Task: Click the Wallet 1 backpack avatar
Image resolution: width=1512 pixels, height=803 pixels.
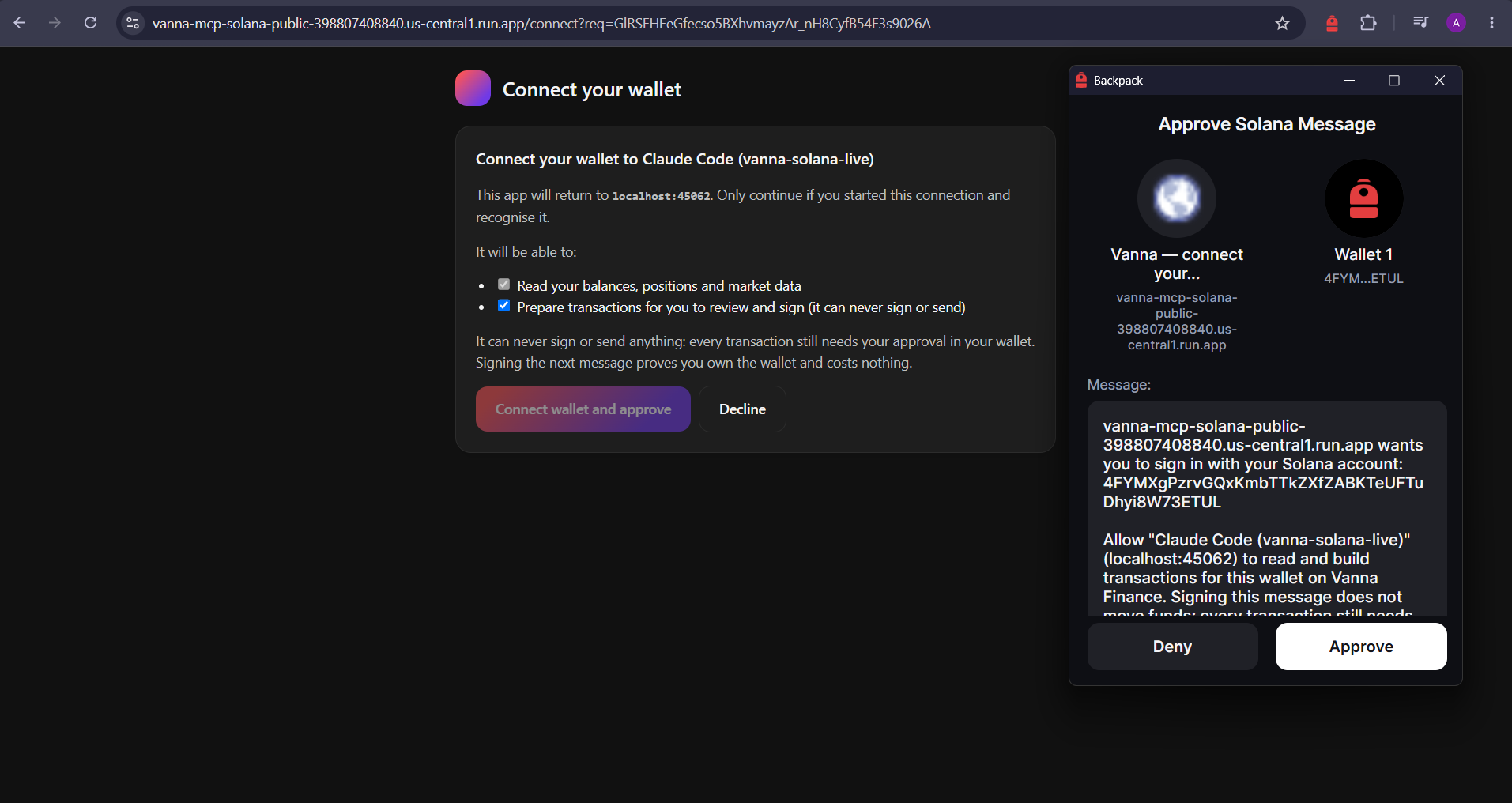Action: point(1363,198)
